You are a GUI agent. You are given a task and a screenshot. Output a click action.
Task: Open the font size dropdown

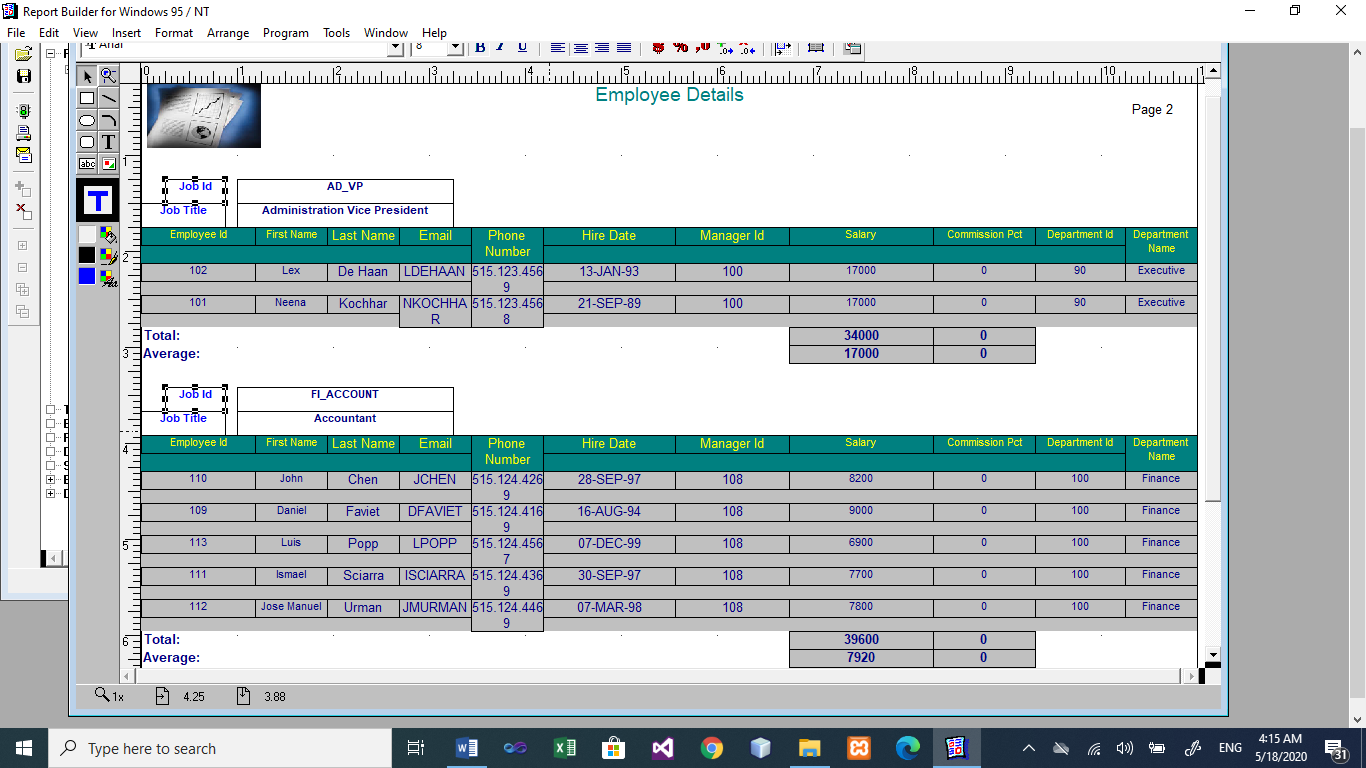coord(456,47)
